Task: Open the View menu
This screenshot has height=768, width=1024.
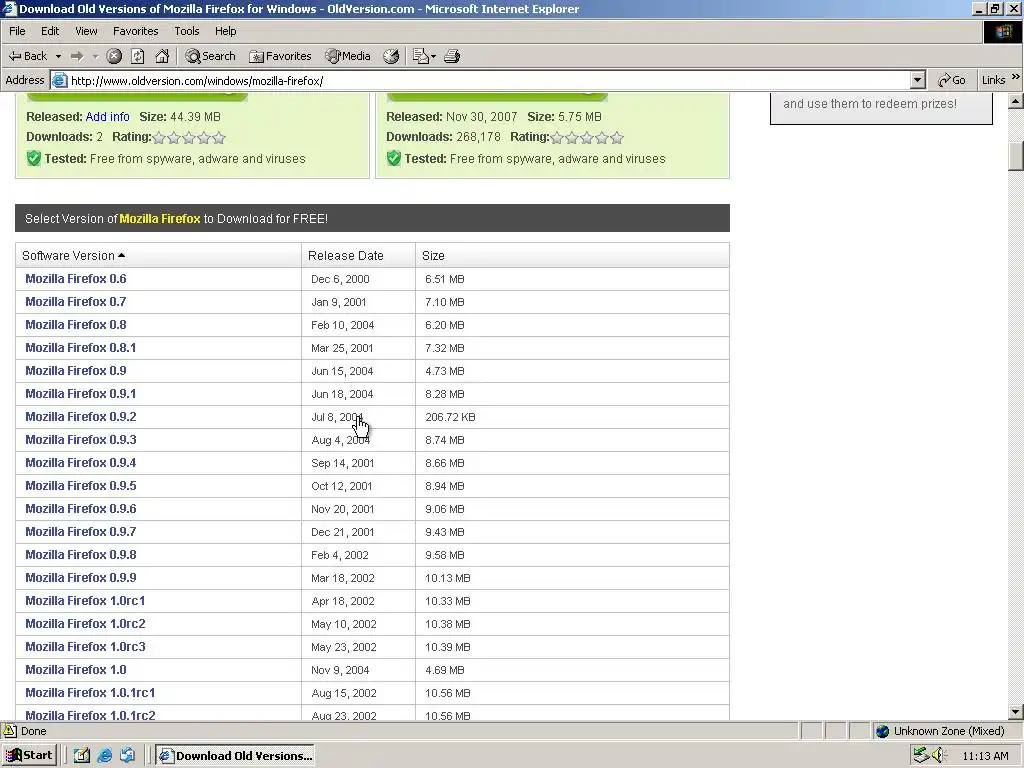Action: click(86, 31)
